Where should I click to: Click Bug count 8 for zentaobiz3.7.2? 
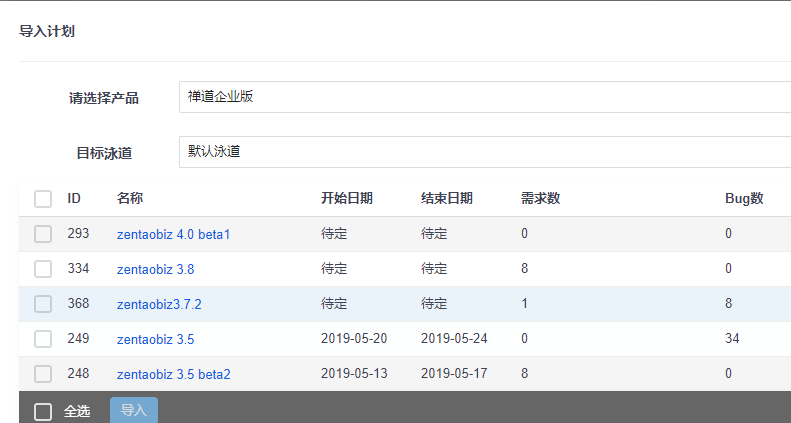[x=728, y=304]
